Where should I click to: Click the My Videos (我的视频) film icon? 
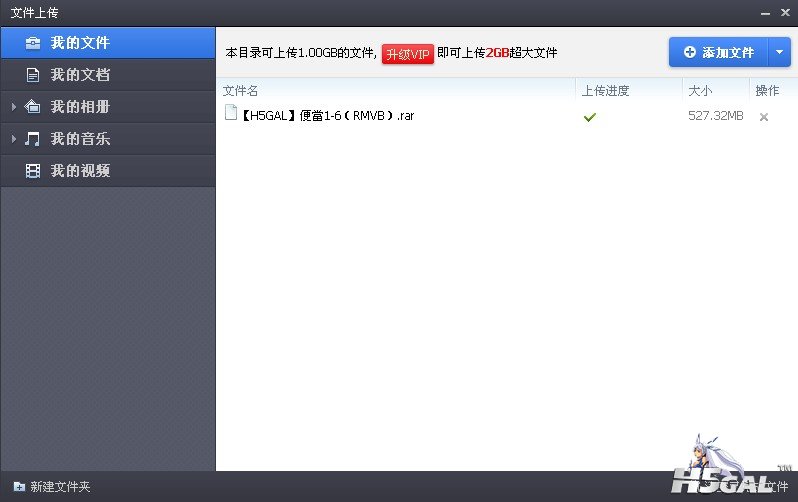[x=33, y=171]
